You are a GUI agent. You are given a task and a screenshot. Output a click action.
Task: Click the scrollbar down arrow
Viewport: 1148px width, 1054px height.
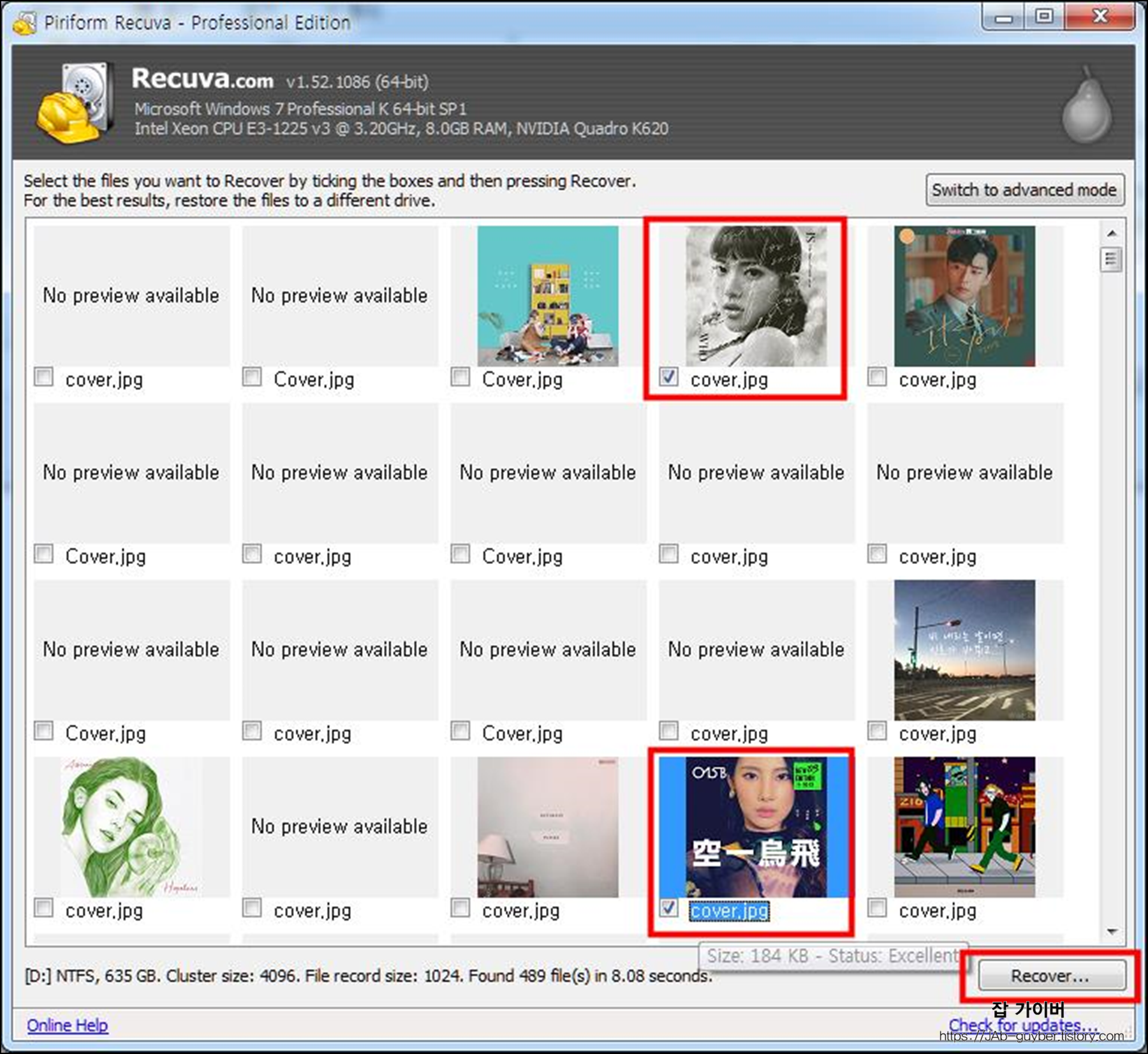point(1112,932)
